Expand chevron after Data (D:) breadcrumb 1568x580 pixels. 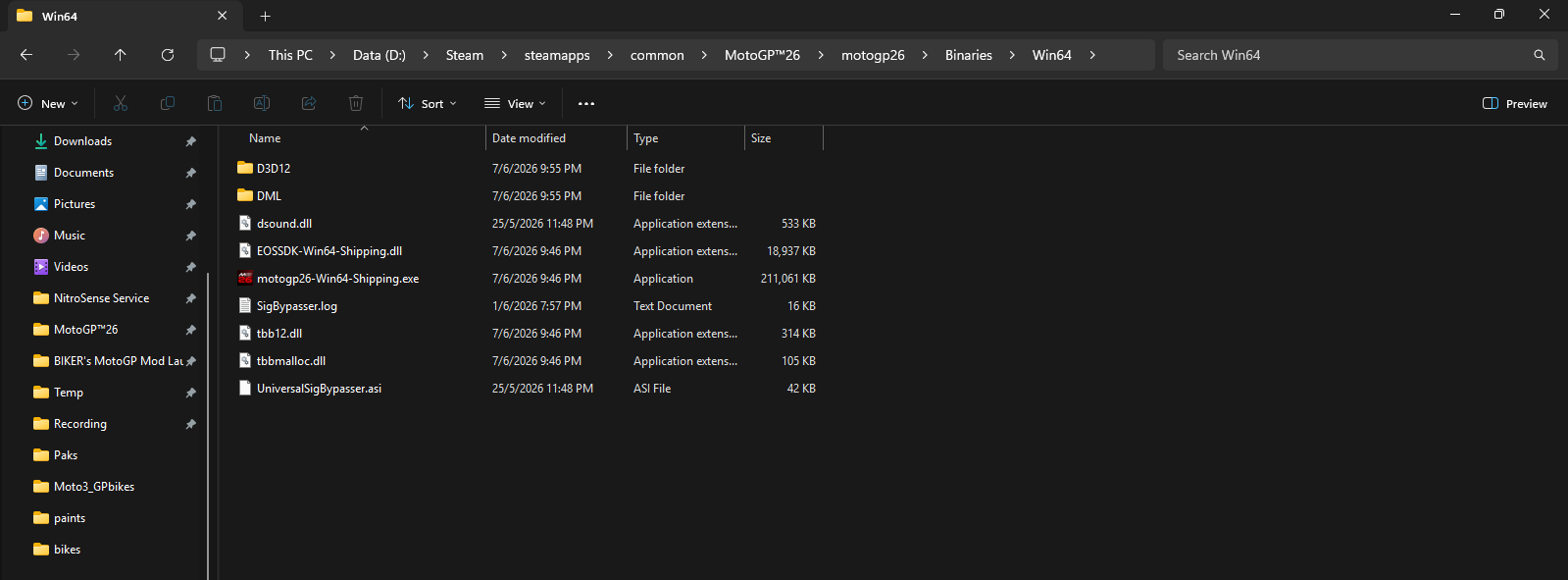tap(426, 55)
